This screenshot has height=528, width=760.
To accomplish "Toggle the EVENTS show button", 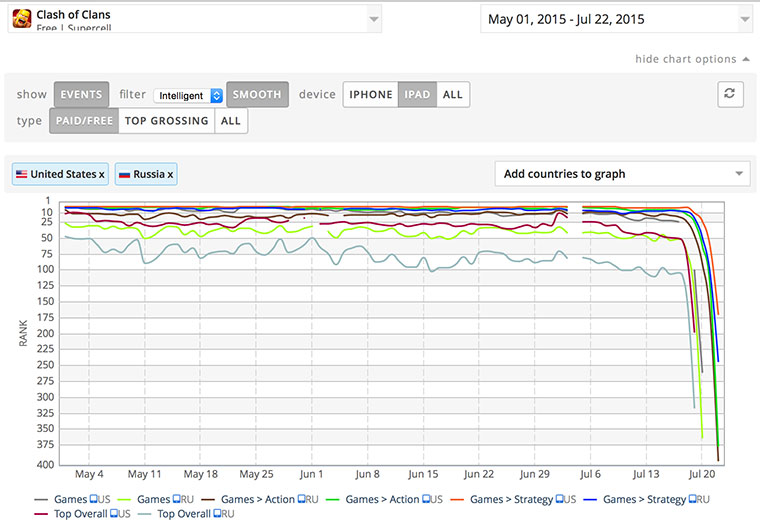I will pyautogui.click(x=81, y=95).
